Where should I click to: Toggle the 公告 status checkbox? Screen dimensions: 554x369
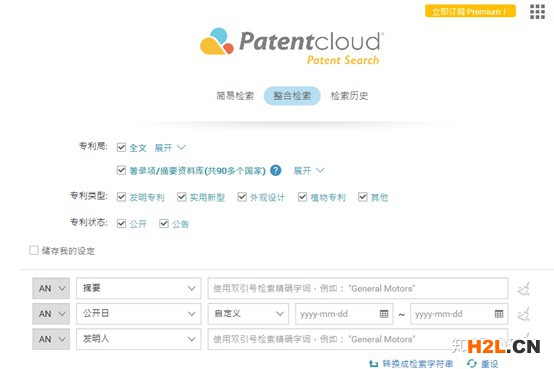(164, 223)
